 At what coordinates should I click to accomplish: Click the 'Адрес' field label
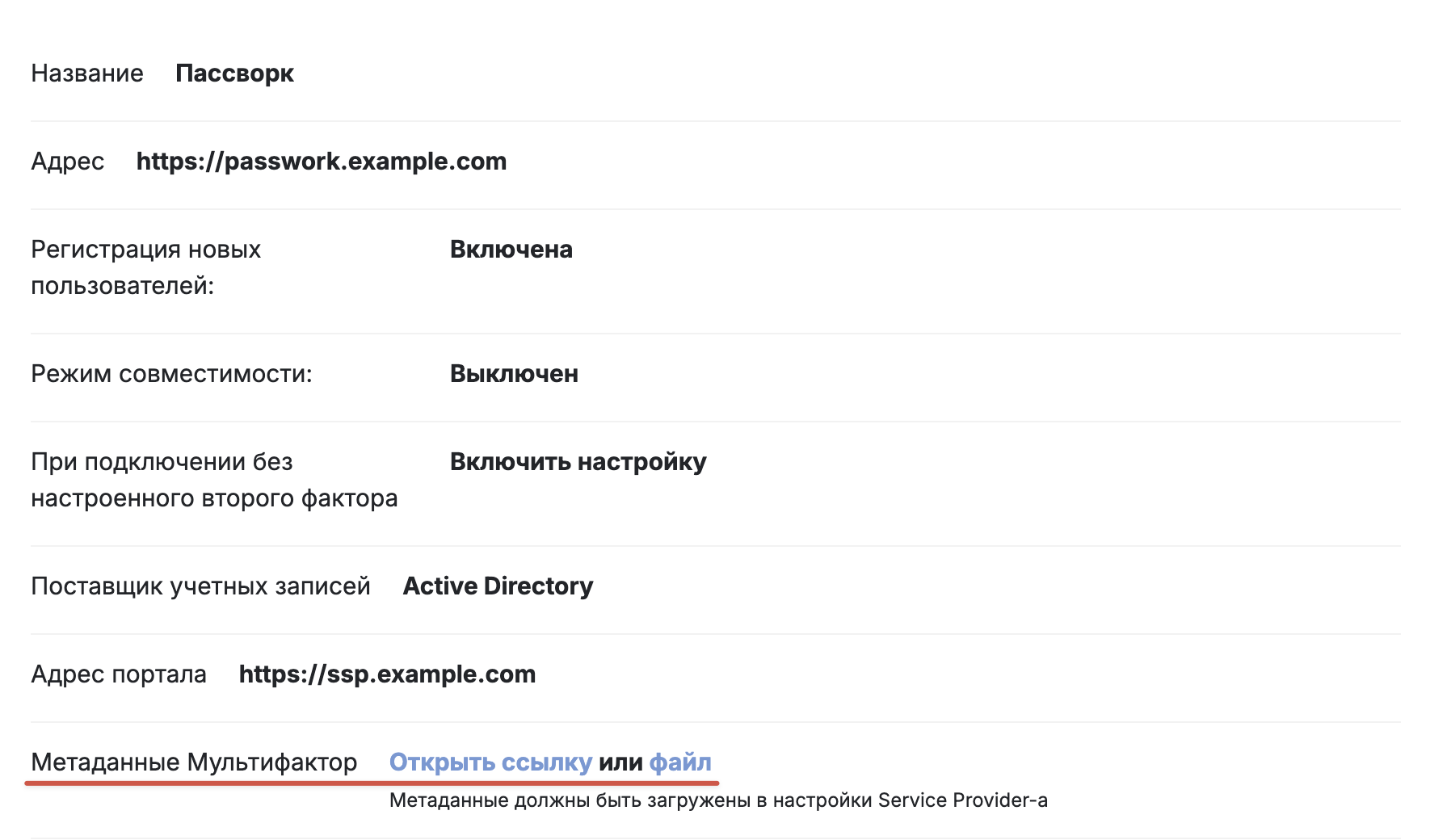tap(68, 162)
